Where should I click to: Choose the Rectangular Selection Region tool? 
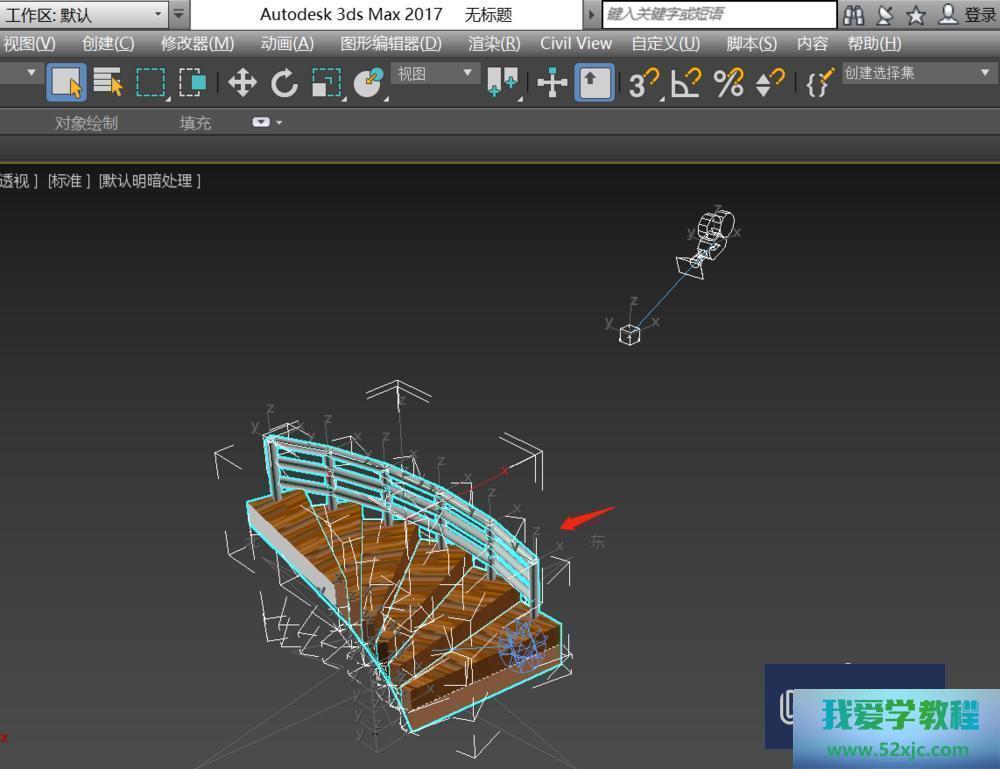point(150,83)
